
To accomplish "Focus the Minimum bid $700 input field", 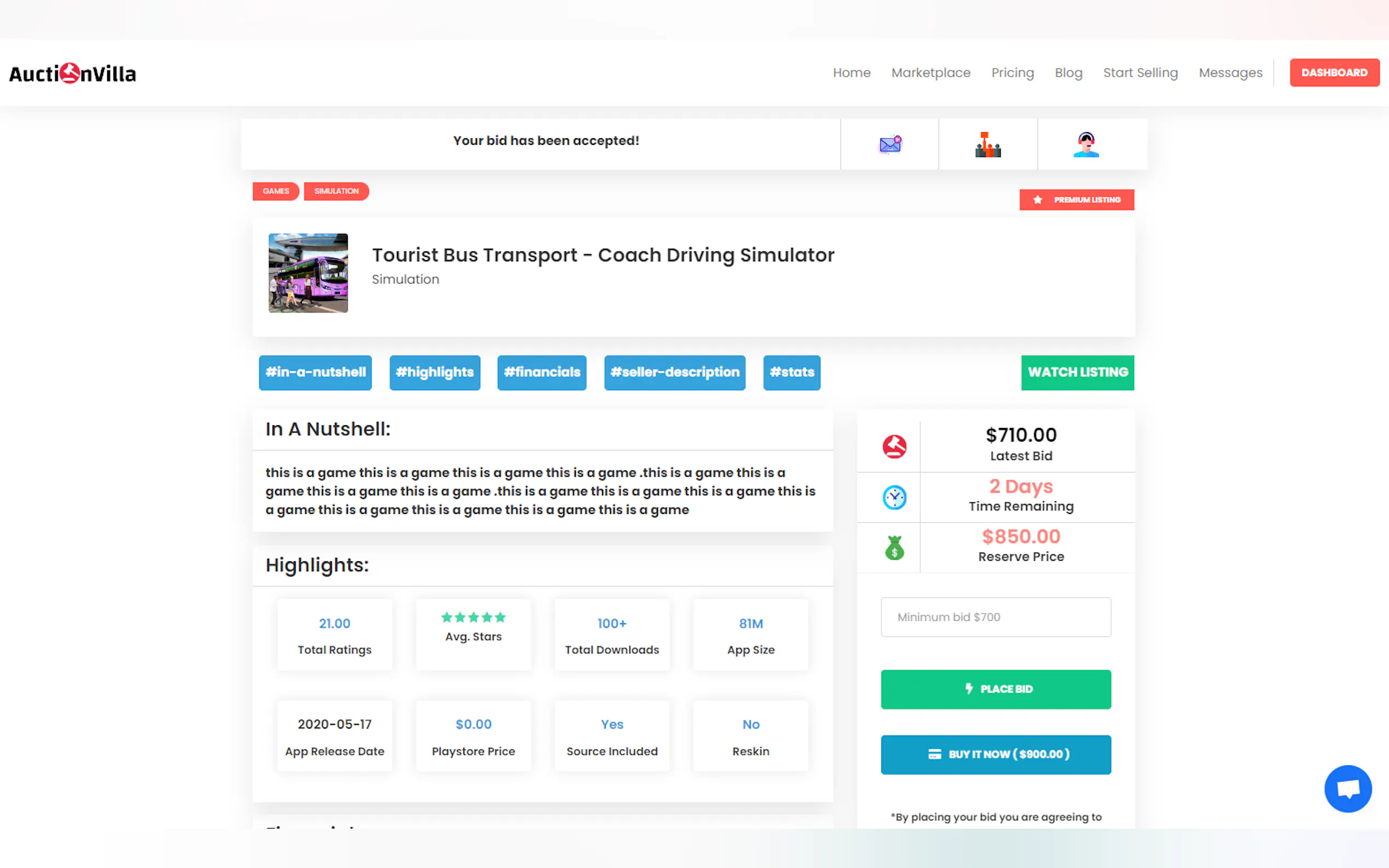I will tap(995, 617).
